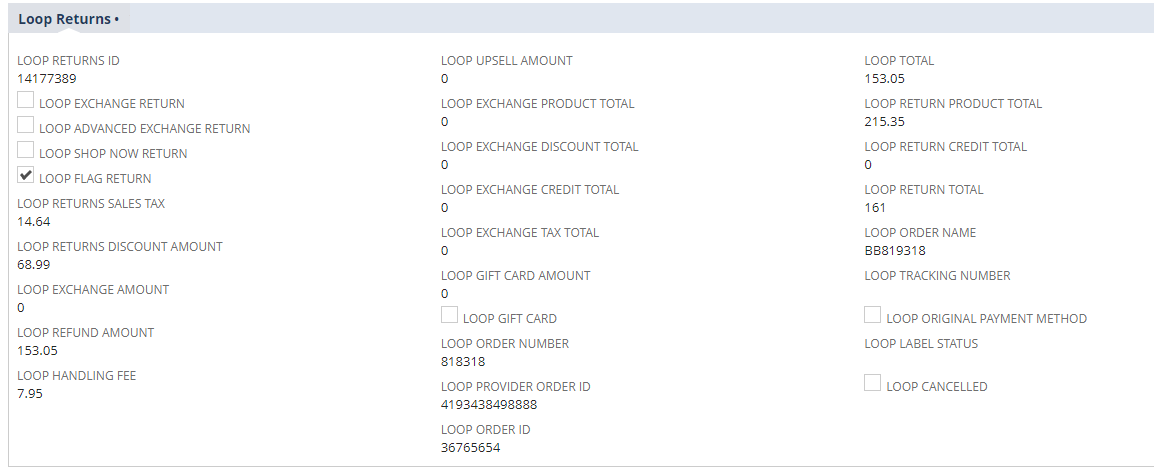1154x471 pixels.
Task: Tick the Loop Shop Now Return box
Action: click(x=26, y=150)
